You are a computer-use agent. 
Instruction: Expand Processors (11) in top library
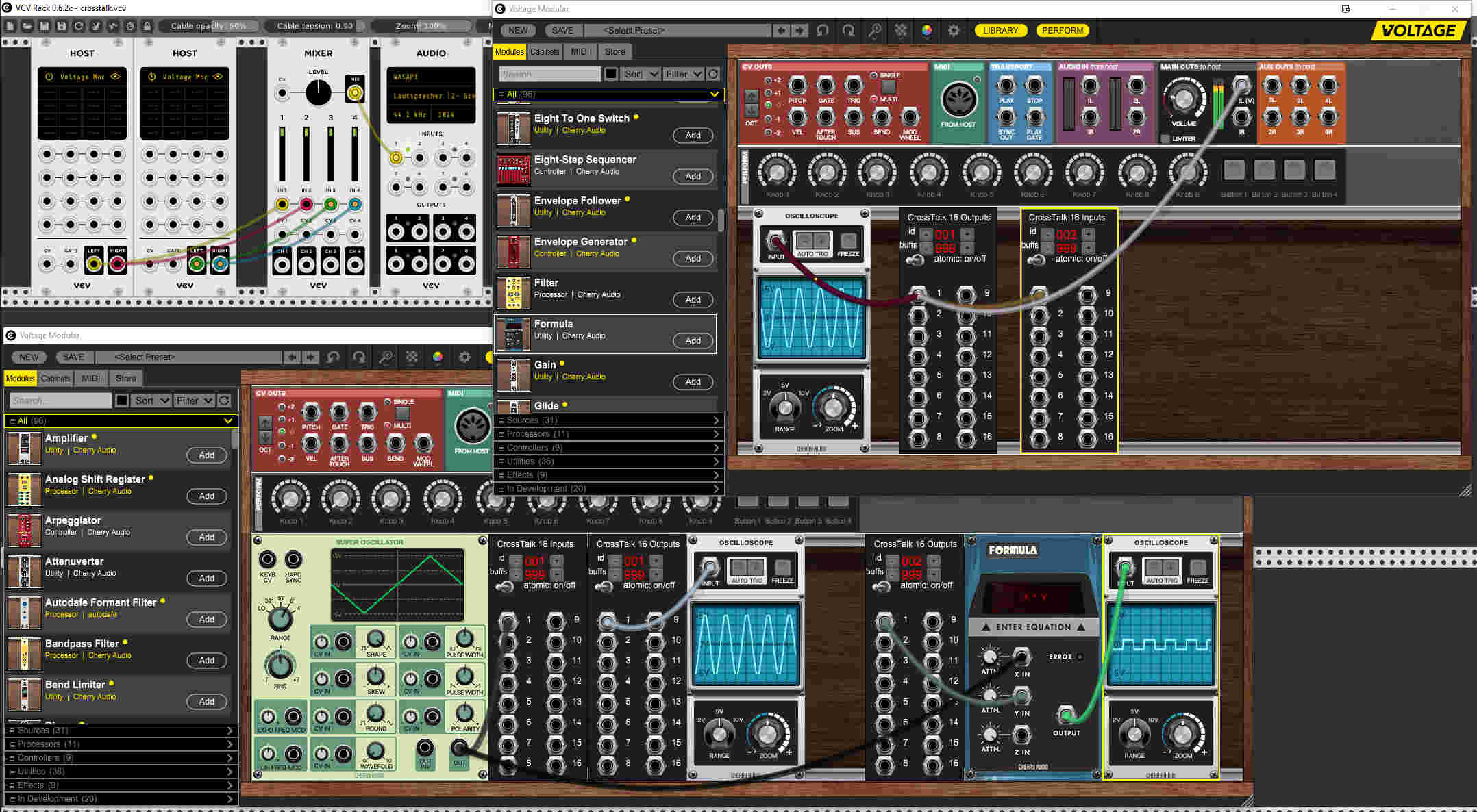pyautogui.click(x=608, y=434)
